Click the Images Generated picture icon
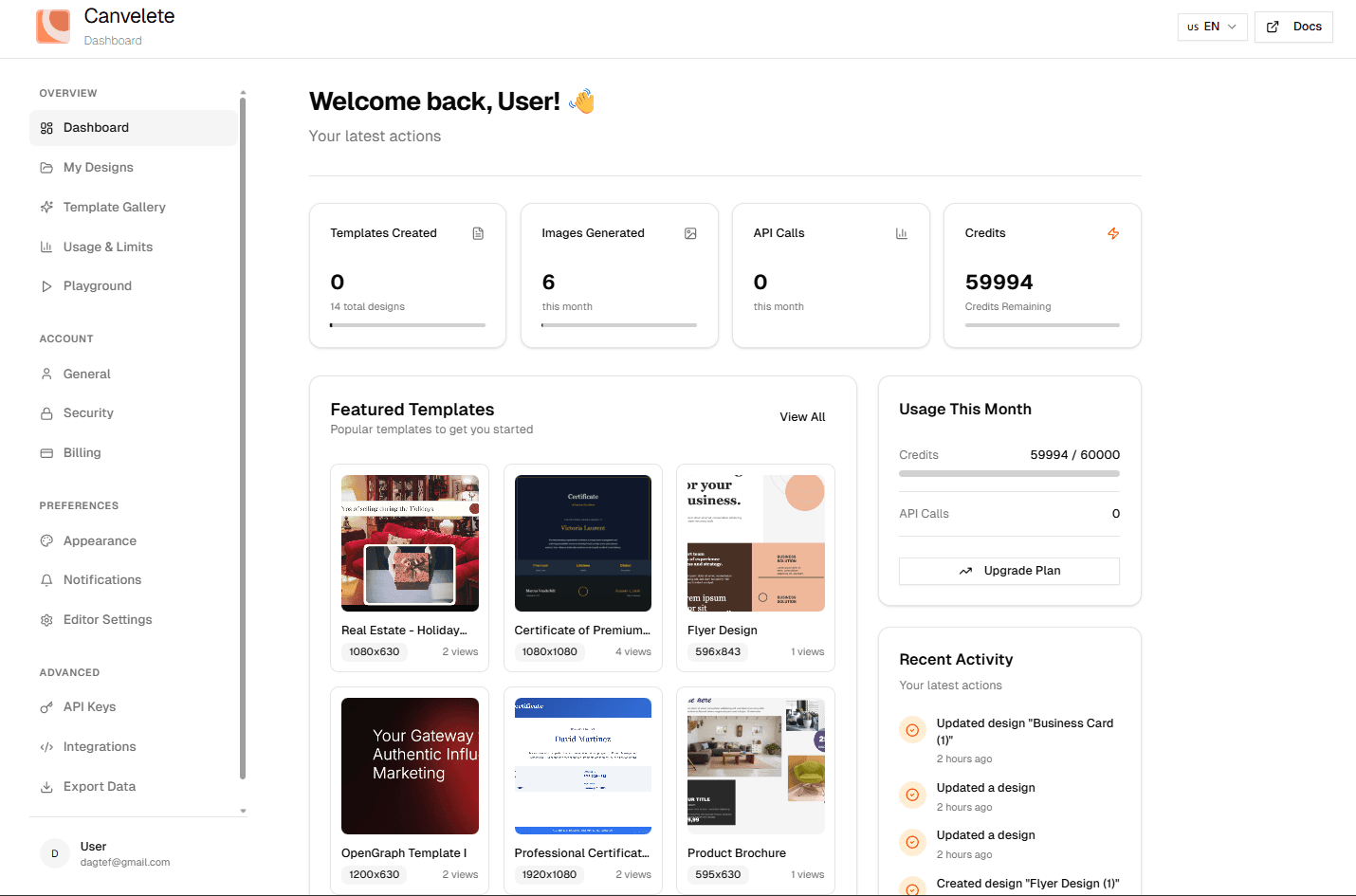The height and width of the screenshot is (896, 1356). (x=690, y=233)
